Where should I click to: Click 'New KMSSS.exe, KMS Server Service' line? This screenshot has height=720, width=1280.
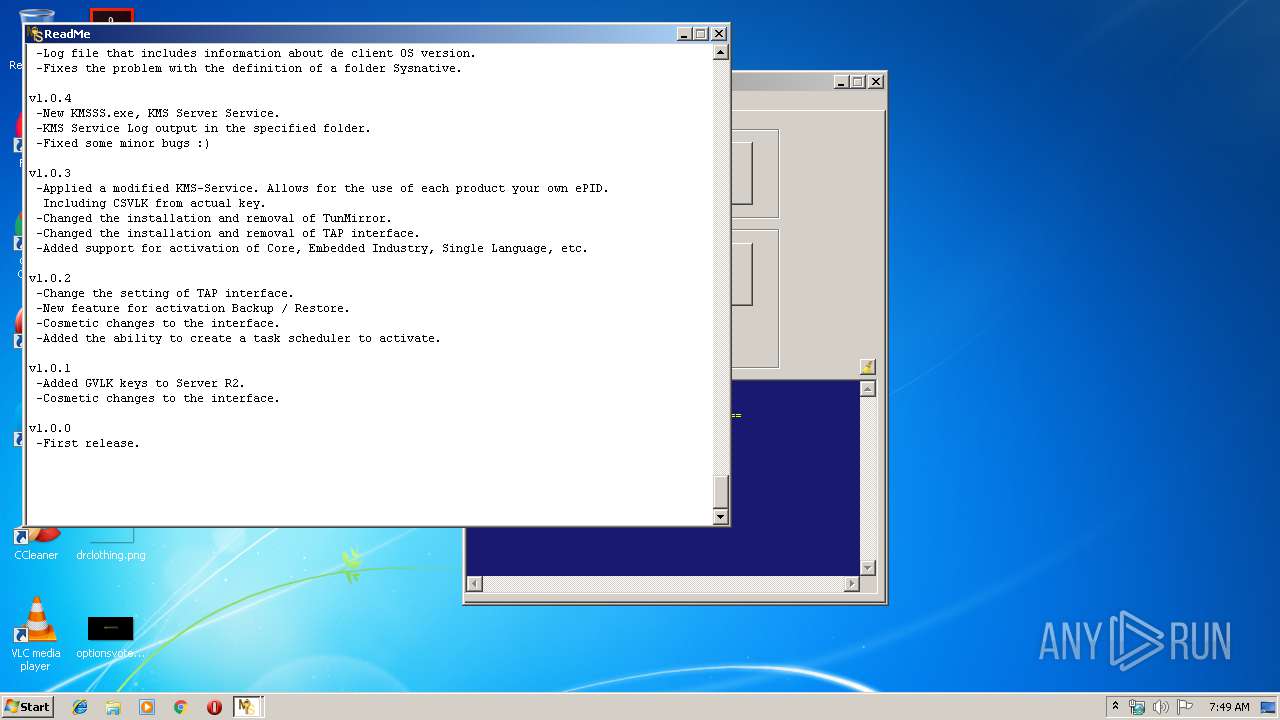coord(158,113)
